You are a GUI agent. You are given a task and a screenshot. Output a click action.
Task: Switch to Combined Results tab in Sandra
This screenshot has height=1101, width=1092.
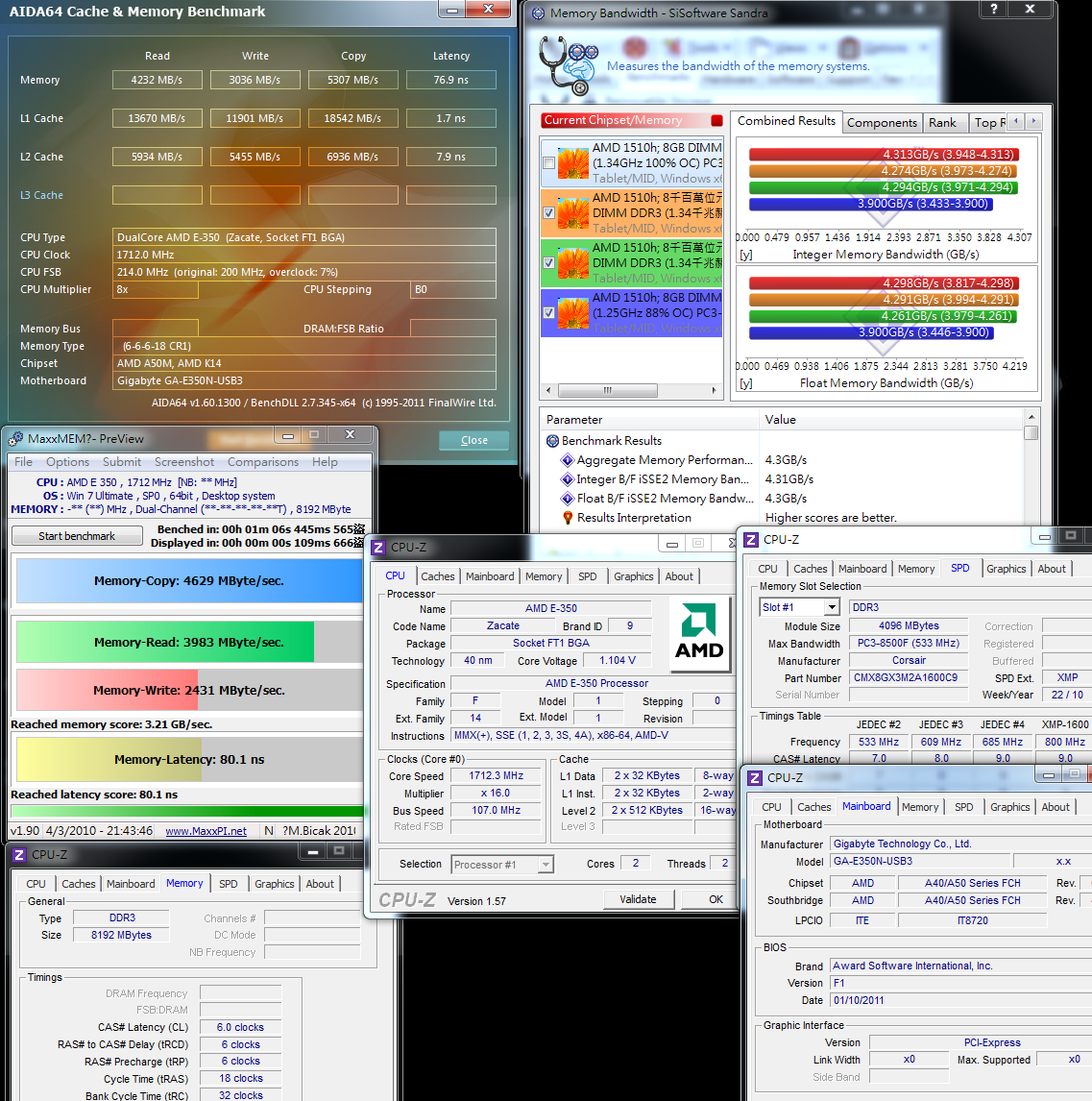(x=786, y=121)
